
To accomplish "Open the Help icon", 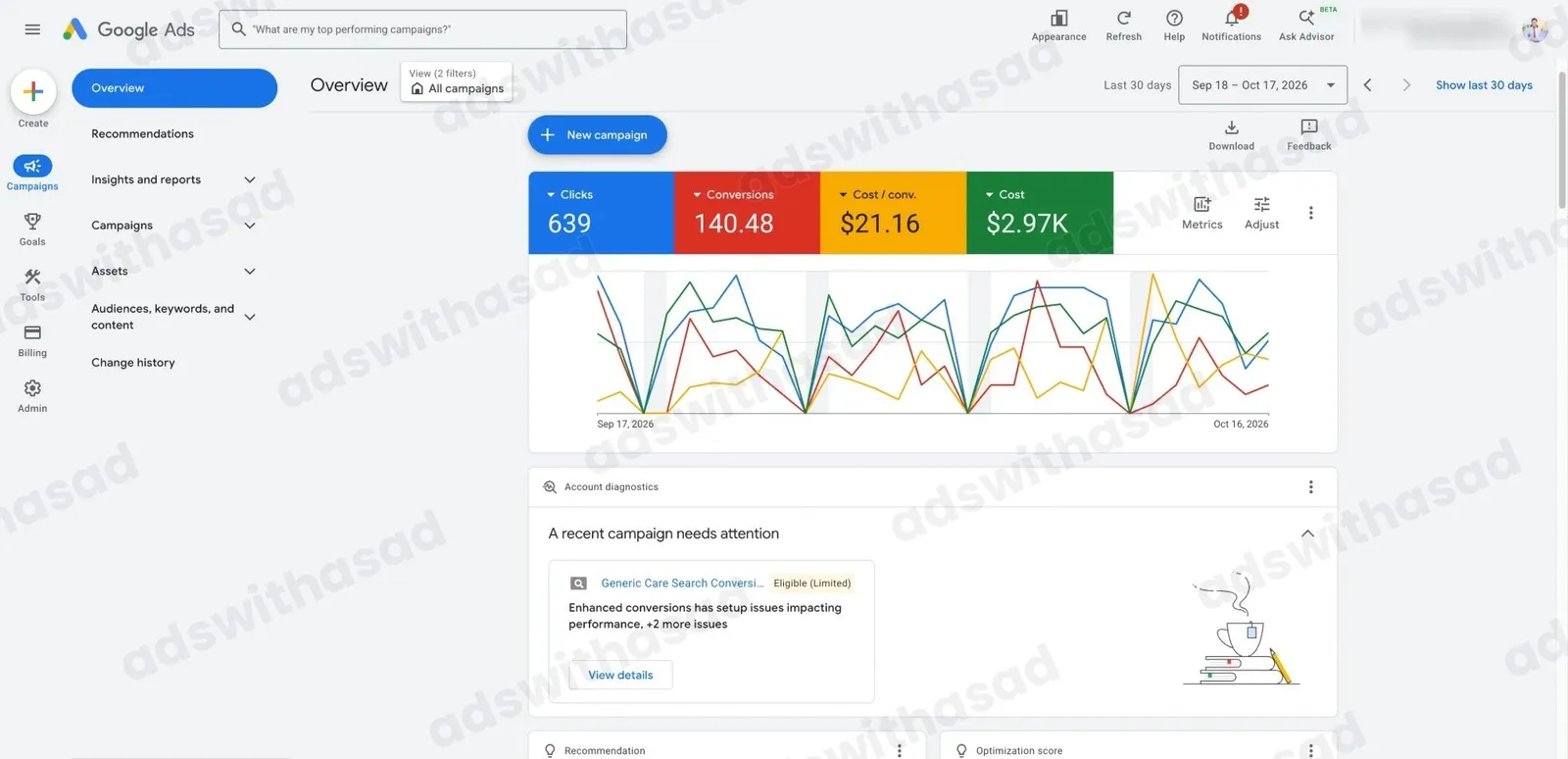I will (x=1174, y=19).
